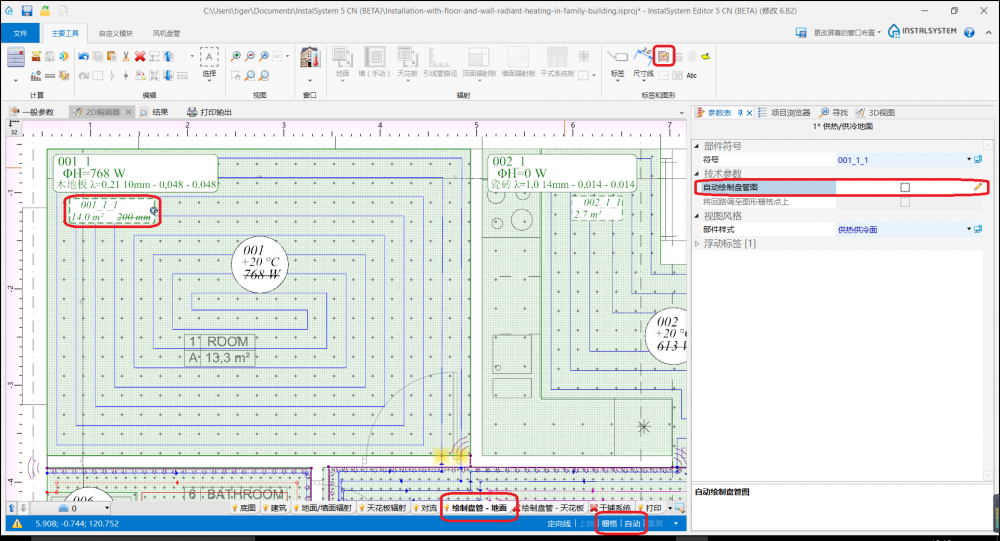Screen dimensions: 1000x541
Task: Click the Abc text tool icon
Action: coord(691,75)
